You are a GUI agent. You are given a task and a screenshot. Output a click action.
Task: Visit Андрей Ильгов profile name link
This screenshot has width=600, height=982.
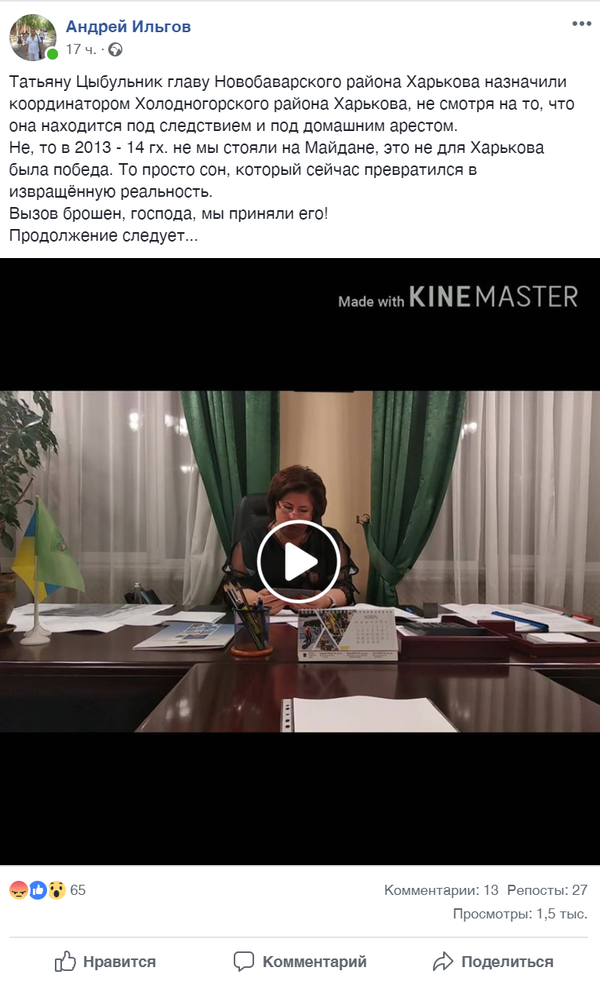128,26
